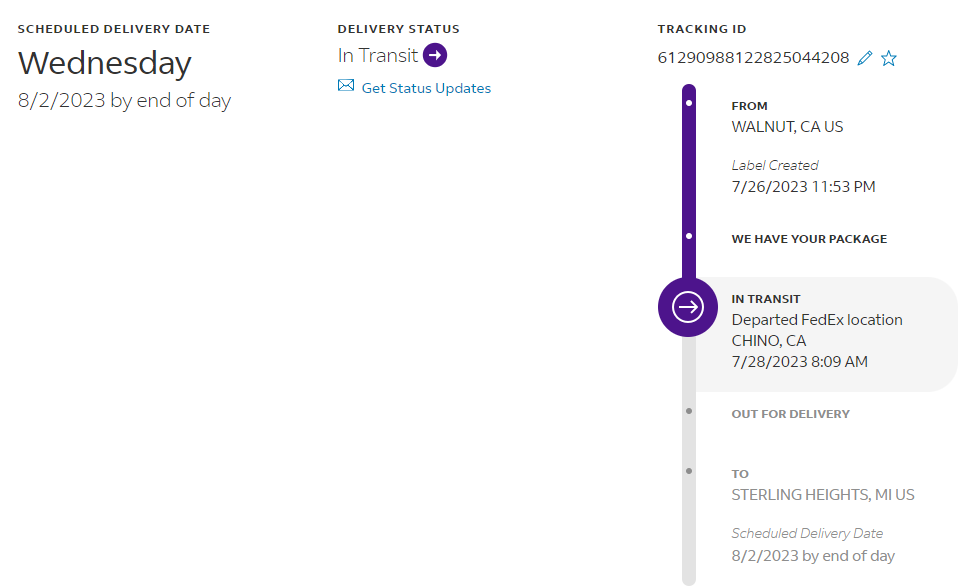Click the pencil edit icon beside tracking ID

[865, 58]
